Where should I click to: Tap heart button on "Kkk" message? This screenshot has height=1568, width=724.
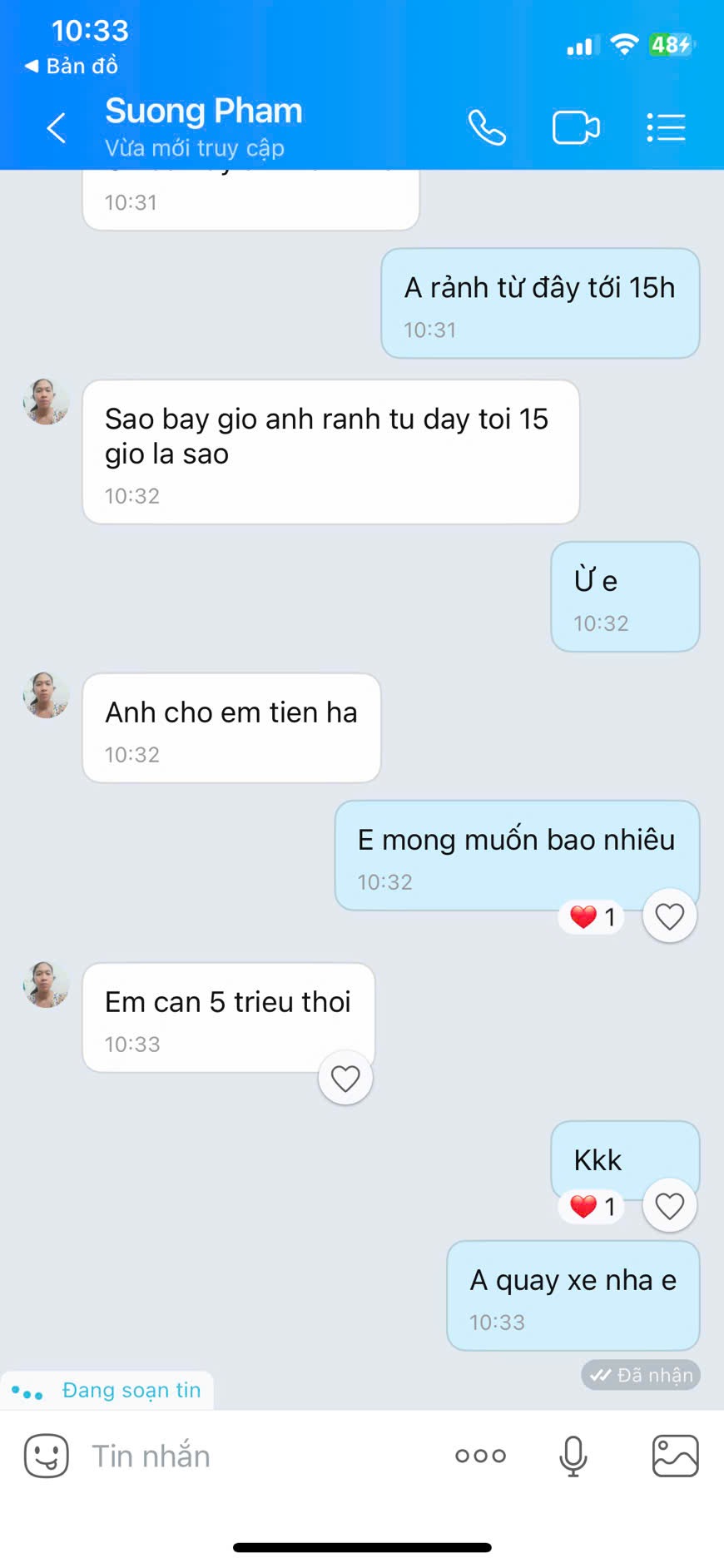click(x=669, y=1205)
